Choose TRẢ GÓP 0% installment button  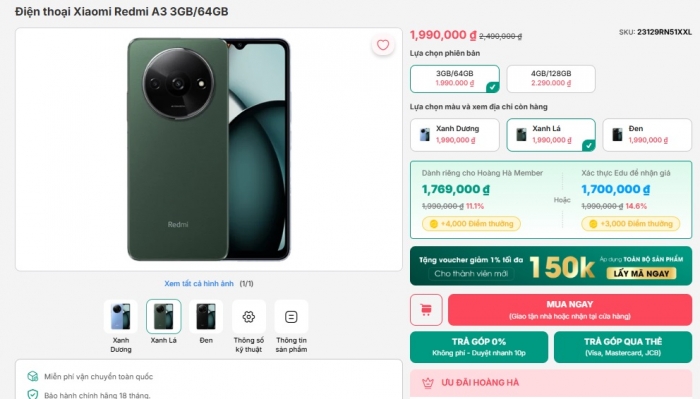[479, 347]
